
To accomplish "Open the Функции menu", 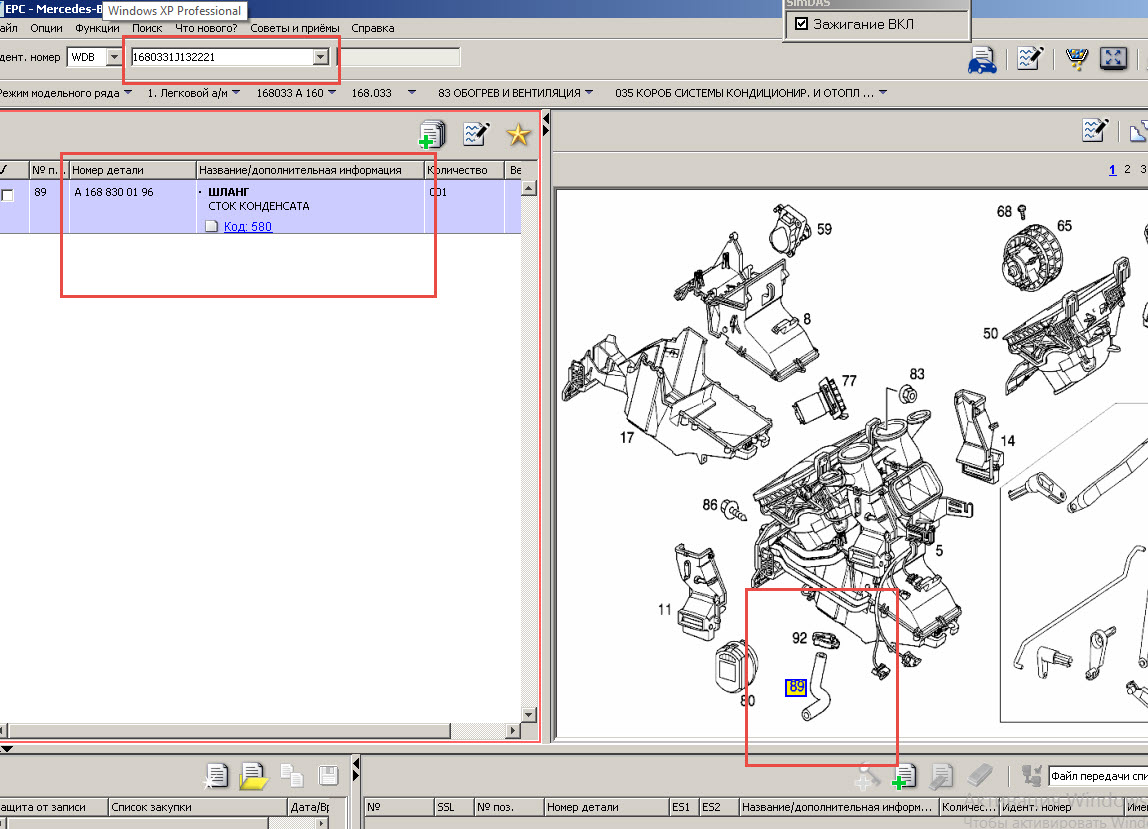I will [97, 28].
